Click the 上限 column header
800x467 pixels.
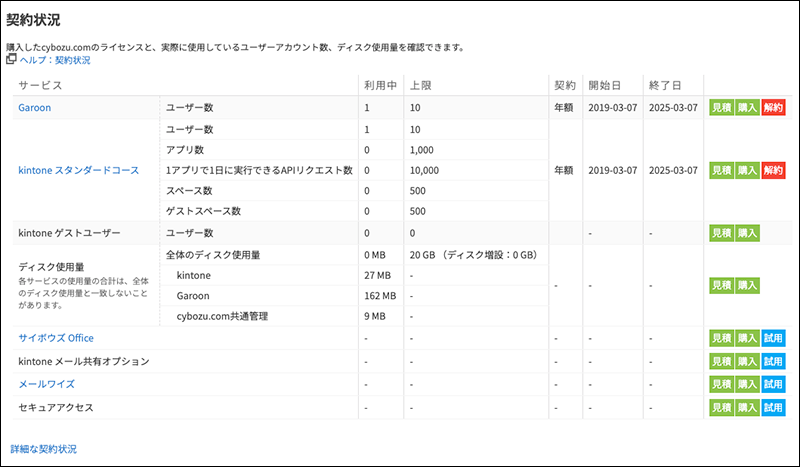point(420,85)
